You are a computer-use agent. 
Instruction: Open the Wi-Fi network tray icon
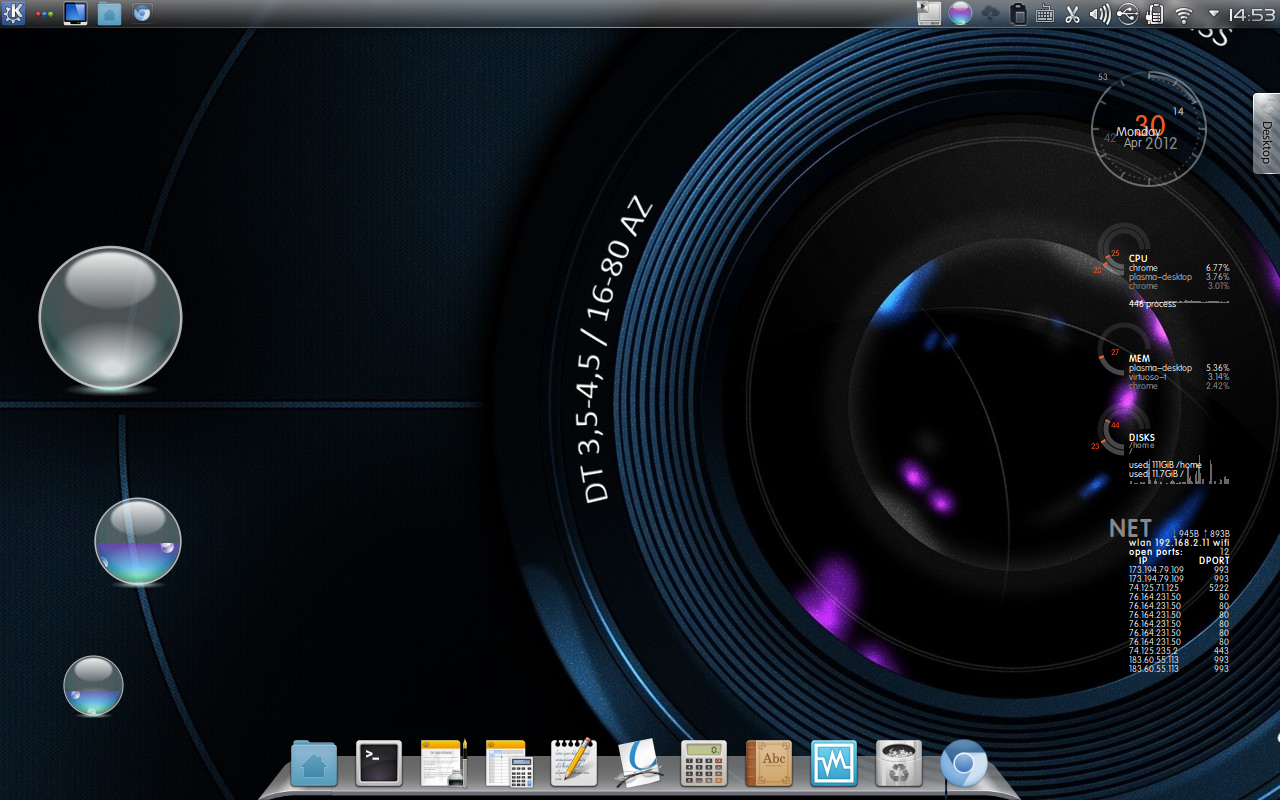click(x=1184, y=14)
